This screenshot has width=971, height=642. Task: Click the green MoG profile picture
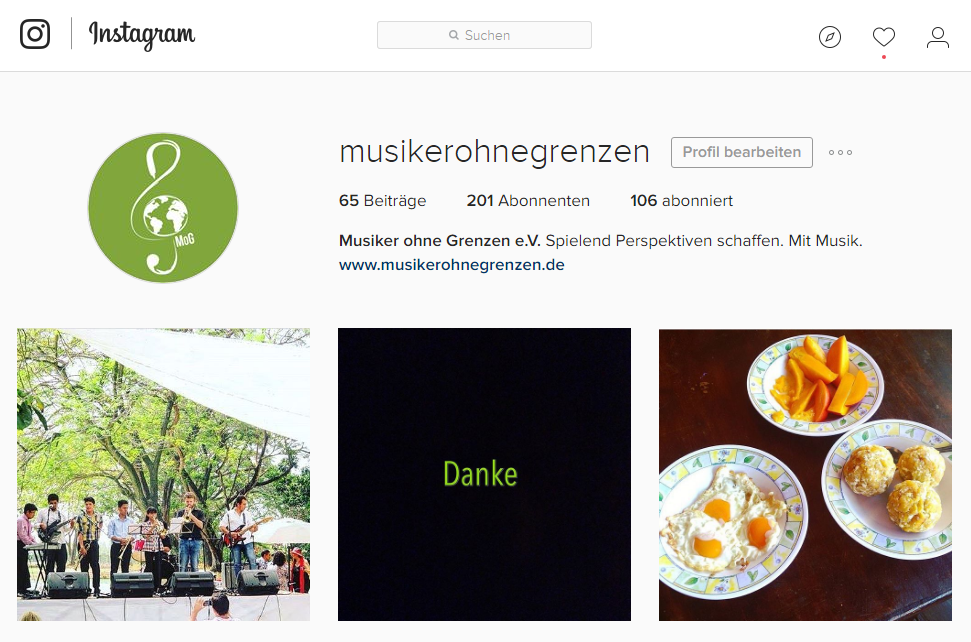[x=163, y=208]
